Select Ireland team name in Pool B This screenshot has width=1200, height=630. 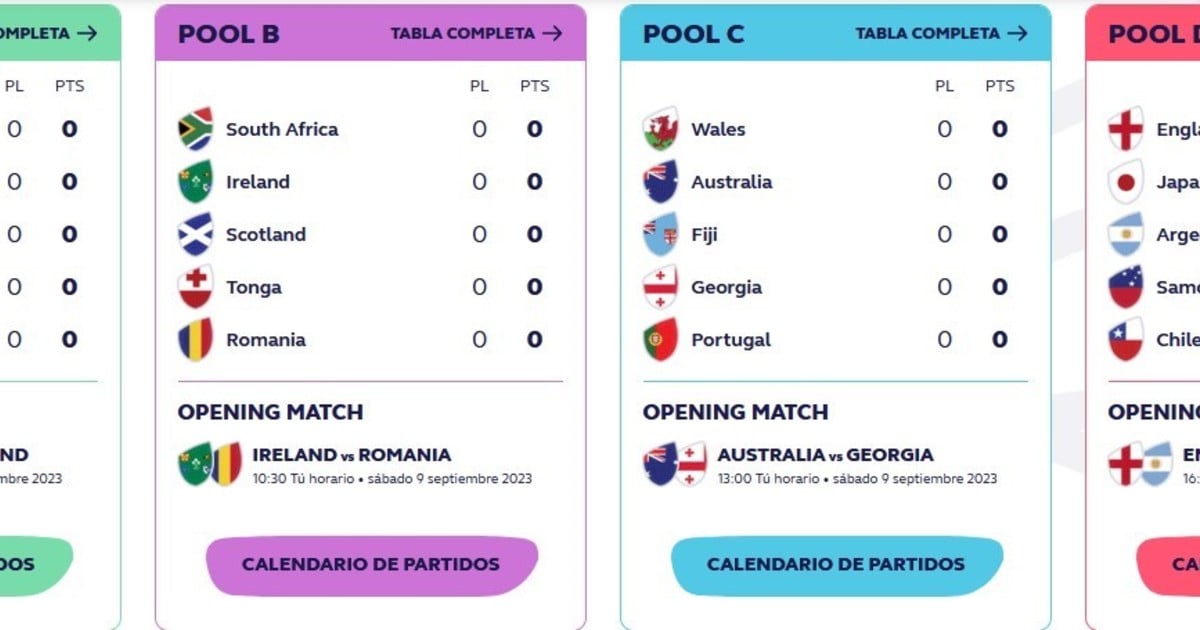click(258, 182)
